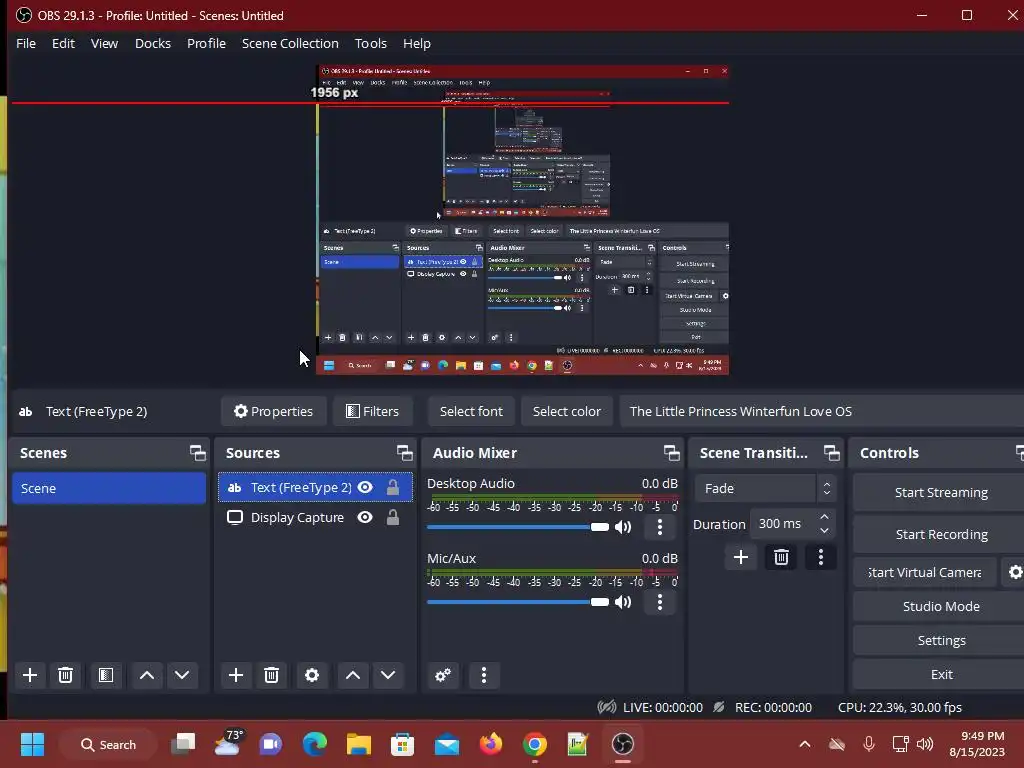Decrease Duration with down stepper arrow
The image size is (1024, 768).
pos(825,531)
